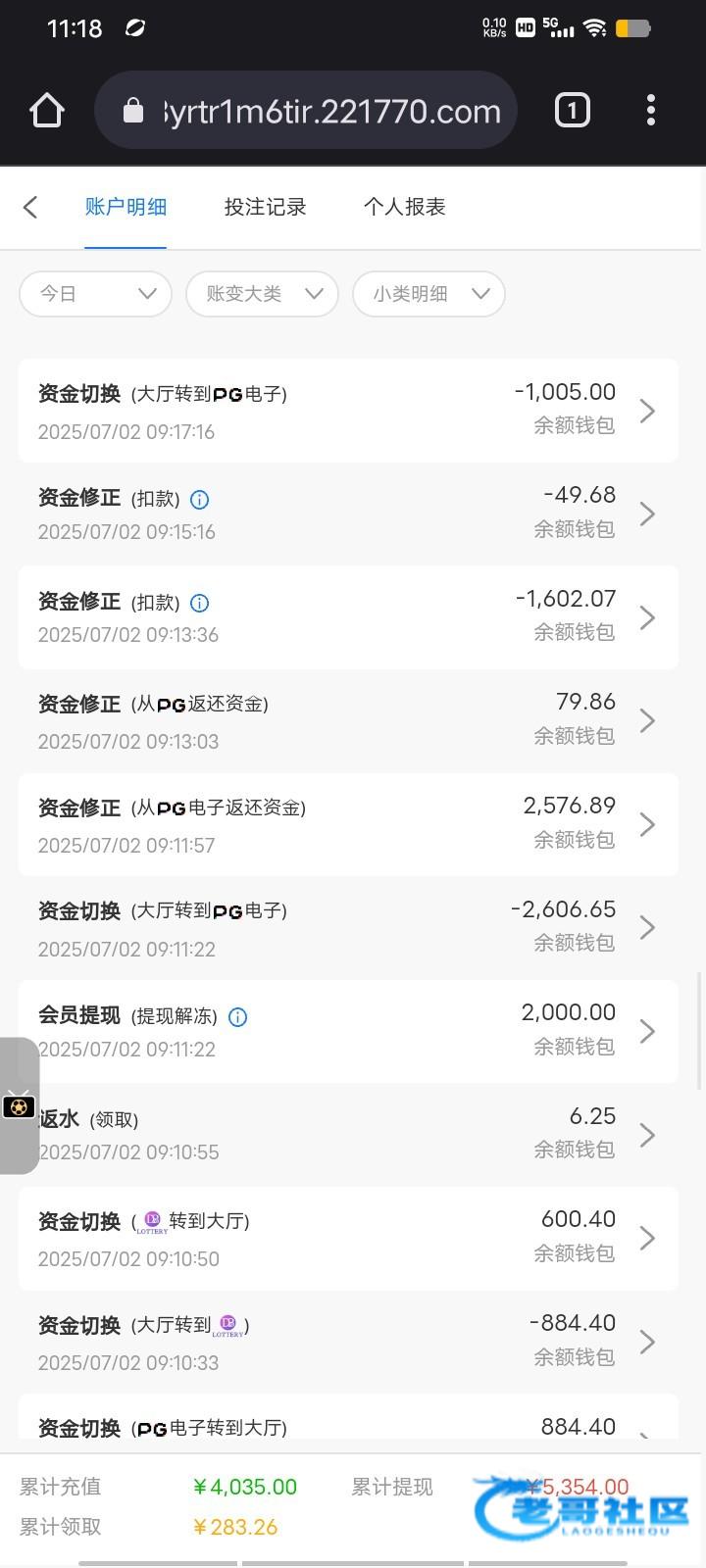Image resolution: width=706 pixels, height=1568 pixels.
Task: Expand chevron on the 2,000.00 会员提现 record
Action: pos(647,1031)
